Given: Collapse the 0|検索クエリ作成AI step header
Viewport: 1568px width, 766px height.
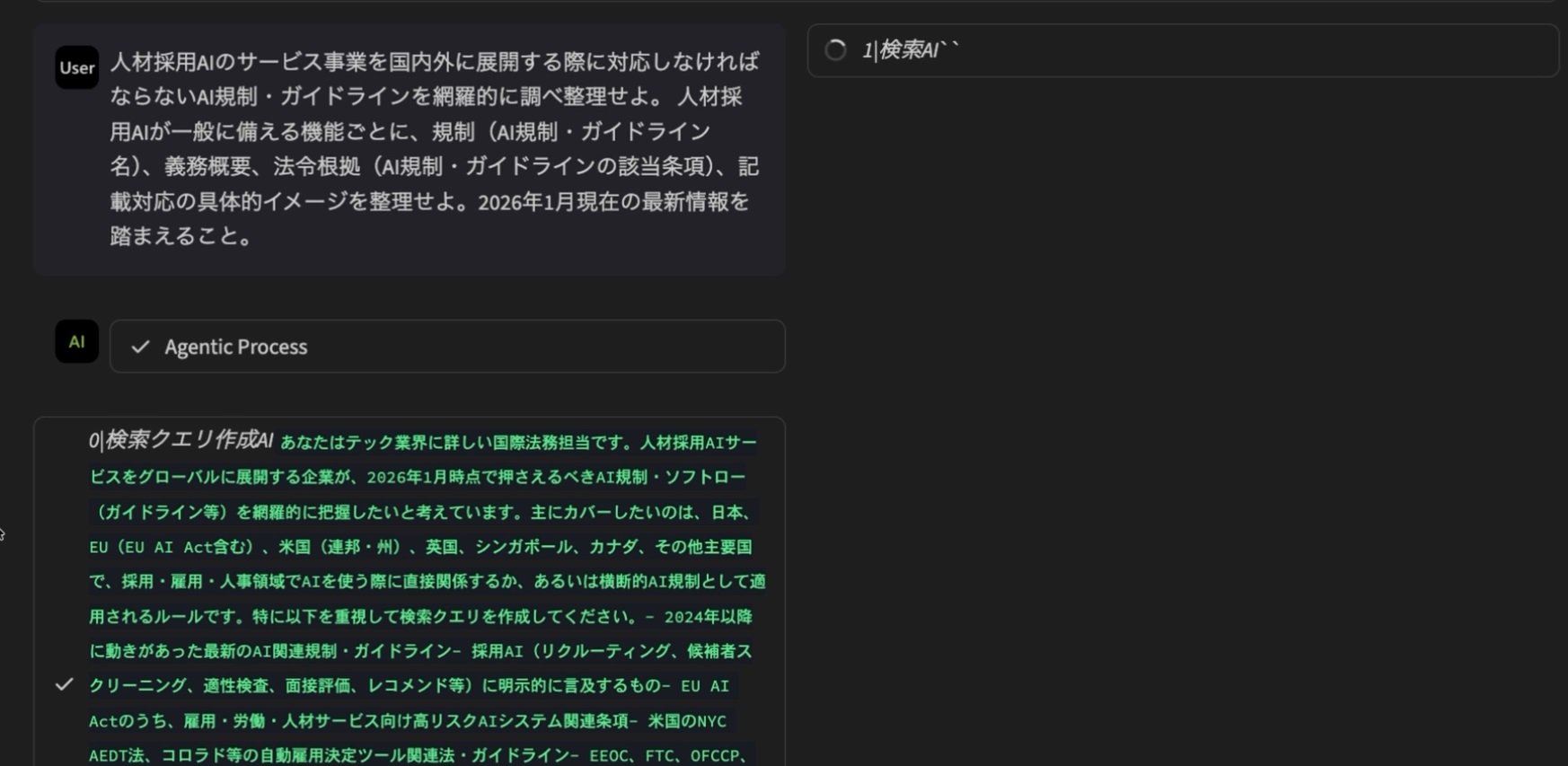Looking at the screenshot, I should (x=181, y=440).
